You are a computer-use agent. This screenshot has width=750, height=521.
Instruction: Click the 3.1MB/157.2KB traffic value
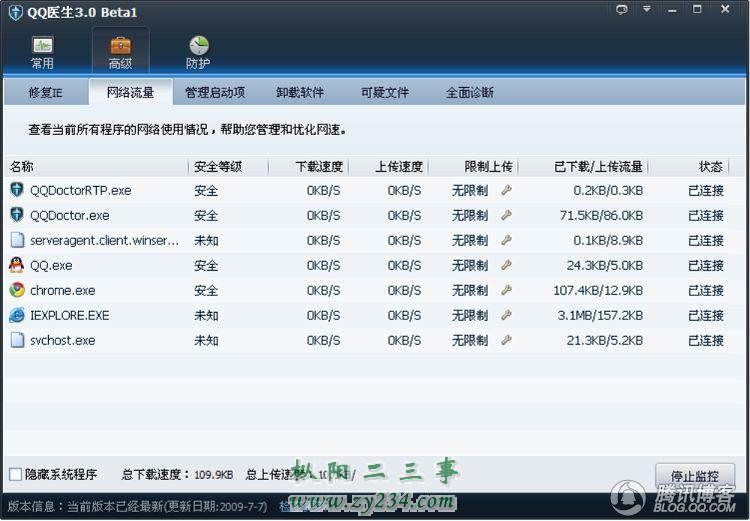pos(600,315)
